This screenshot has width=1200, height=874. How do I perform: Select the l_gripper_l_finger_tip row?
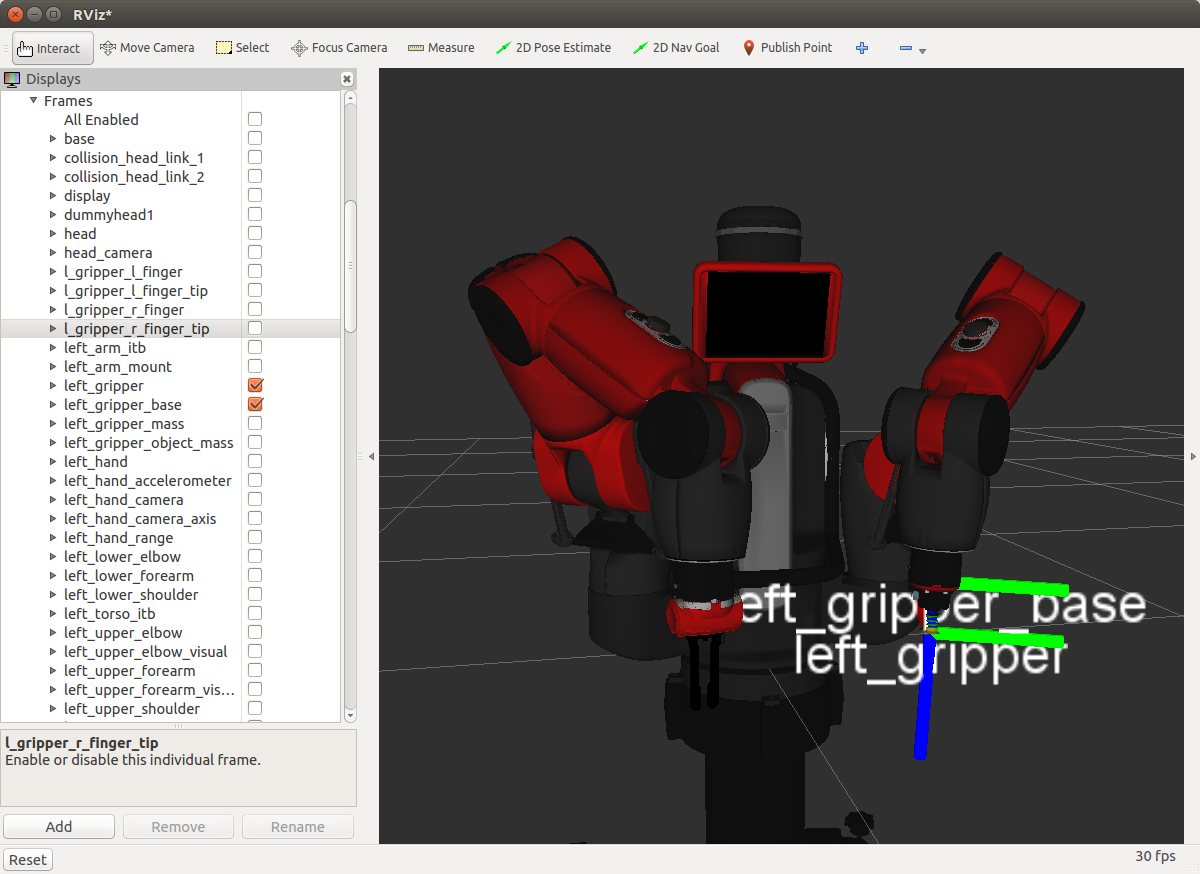pyautogui.click(x=170, y=290)
